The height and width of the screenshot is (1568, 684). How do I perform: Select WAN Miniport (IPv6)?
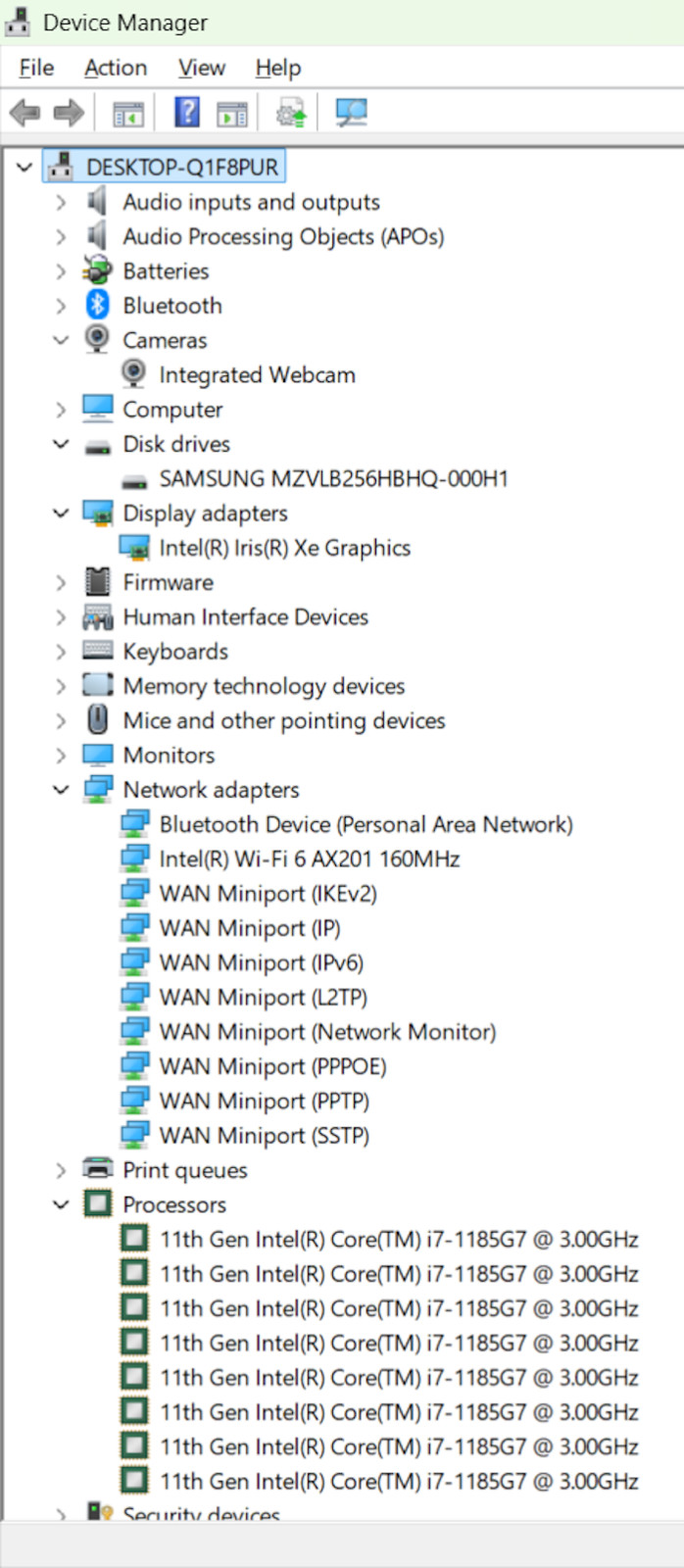pyautogui.click(x=262, y=962)
